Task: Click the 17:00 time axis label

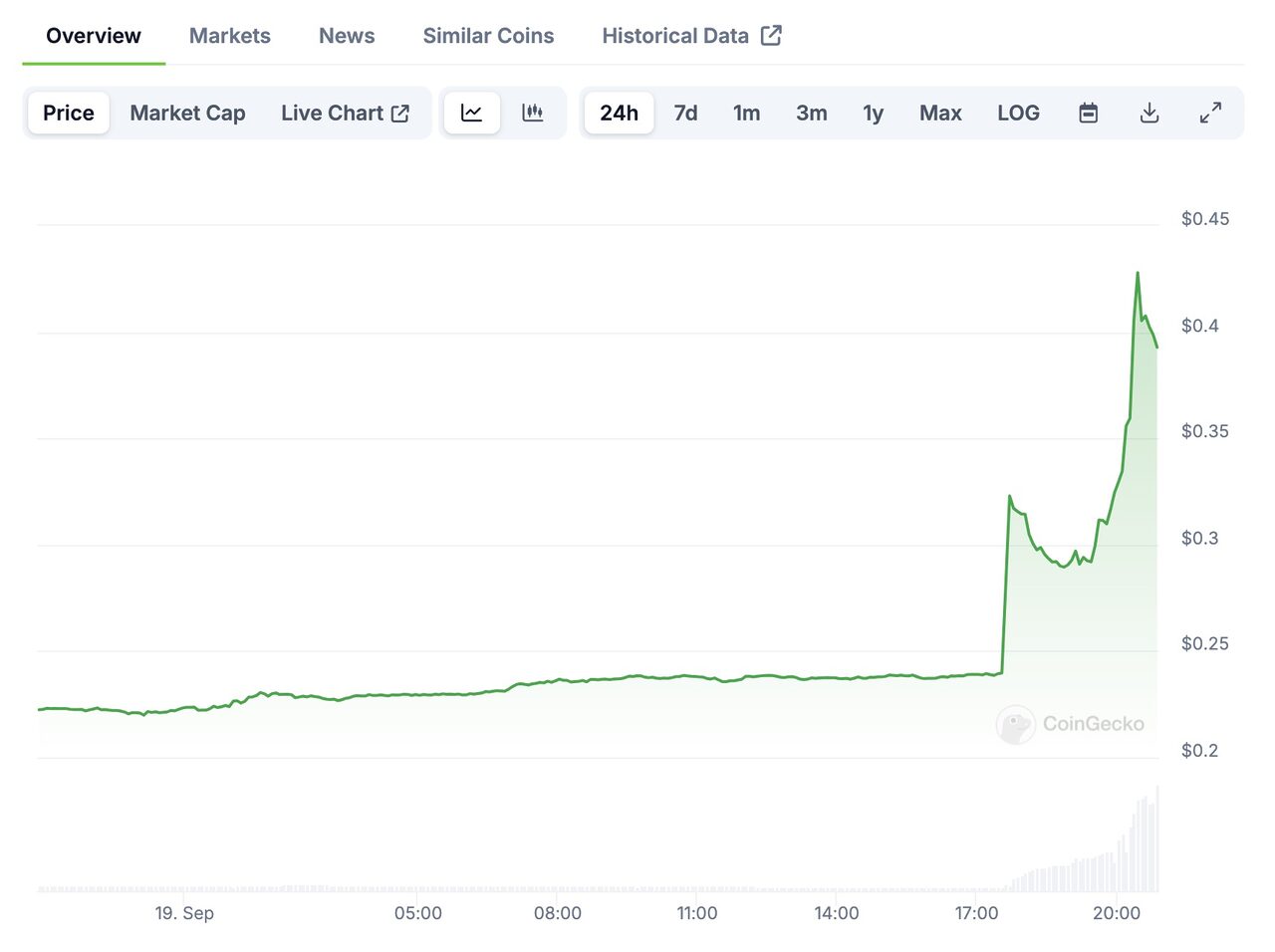Action: 976,913
